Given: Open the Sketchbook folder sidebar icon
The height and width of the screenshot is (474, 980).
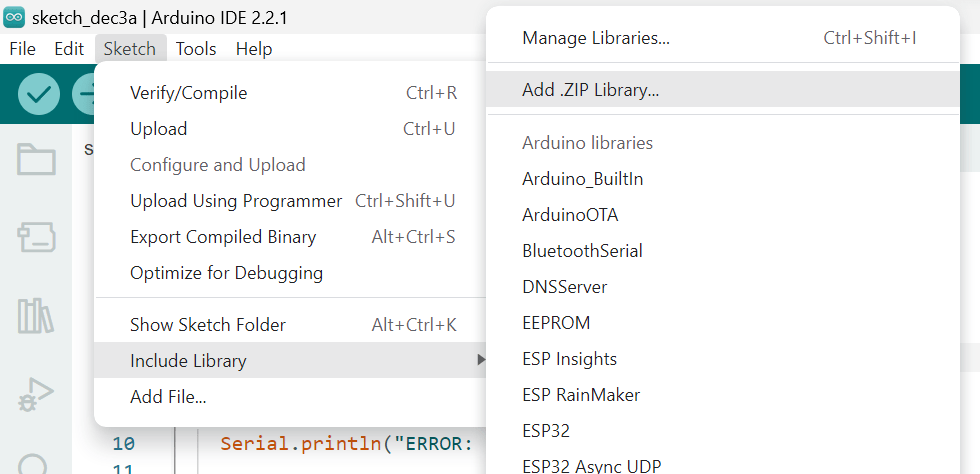Looking at the screenshot, I should 36,159.
